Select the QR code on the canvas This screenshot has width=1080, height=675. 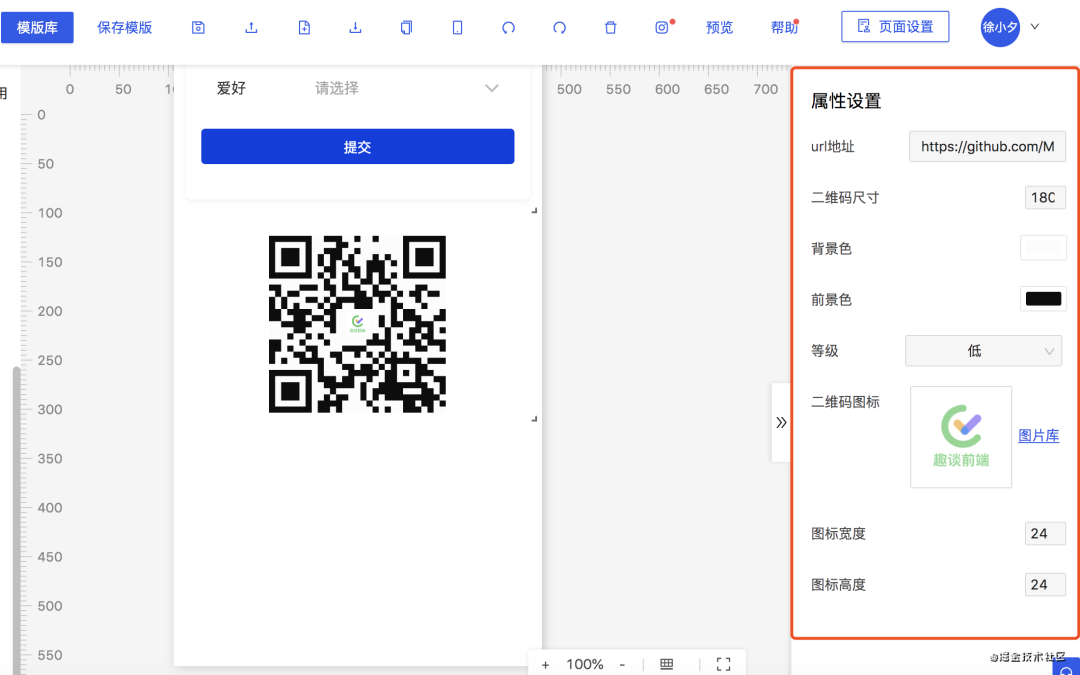(x=357, y=324)
